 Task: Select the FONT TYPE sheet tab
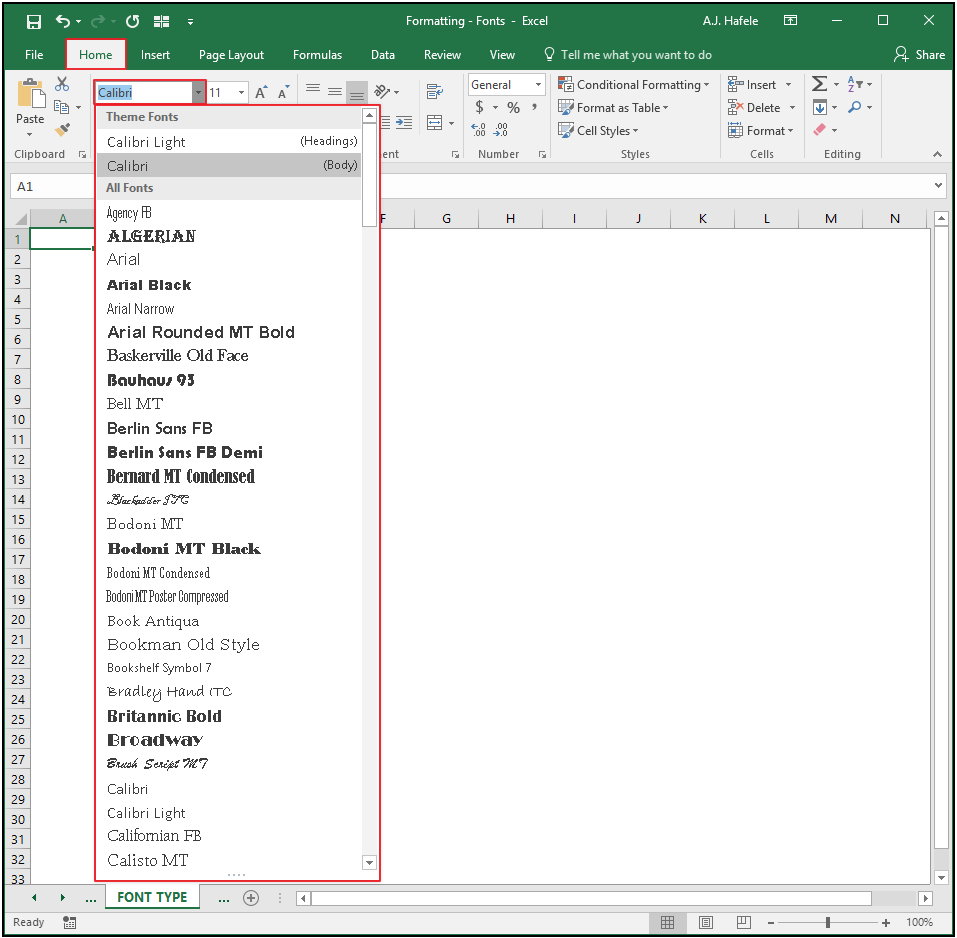152,897
